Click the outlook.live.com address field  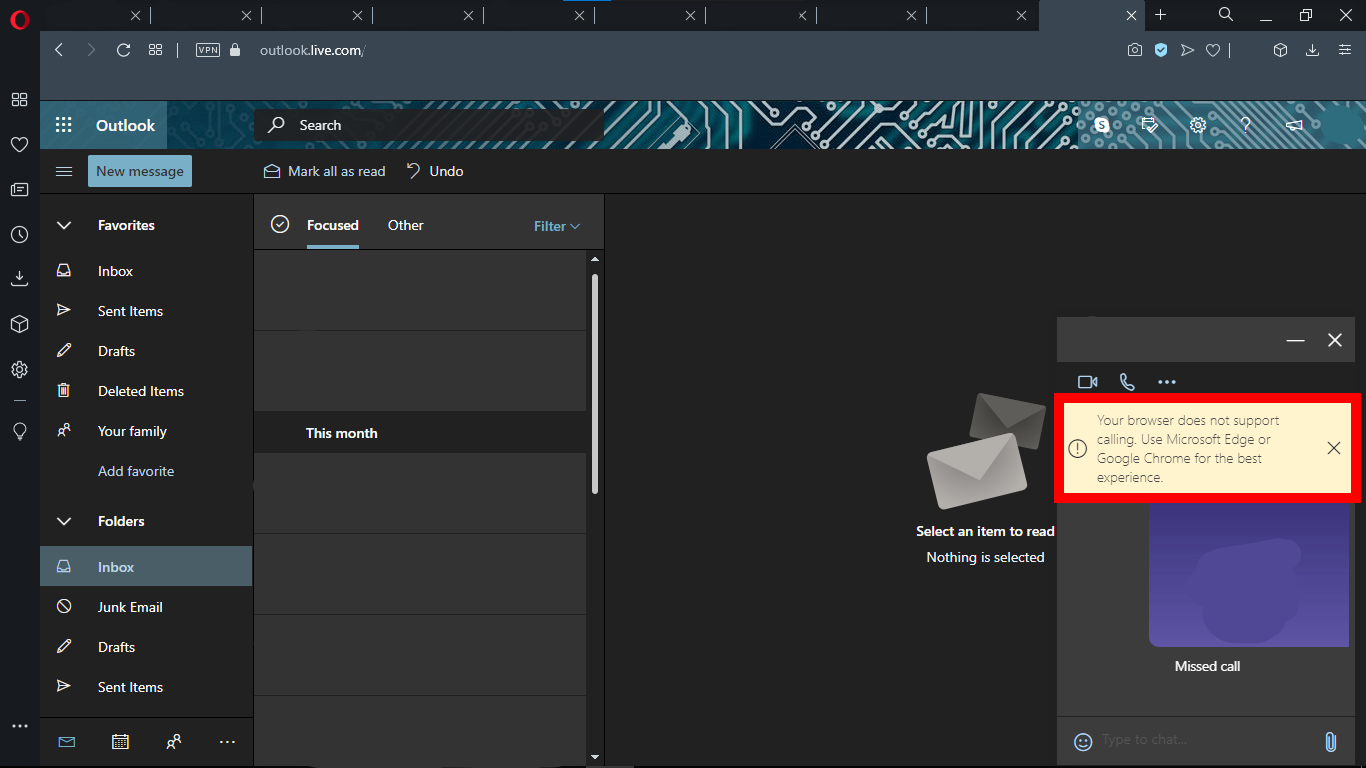pos(312,50)
